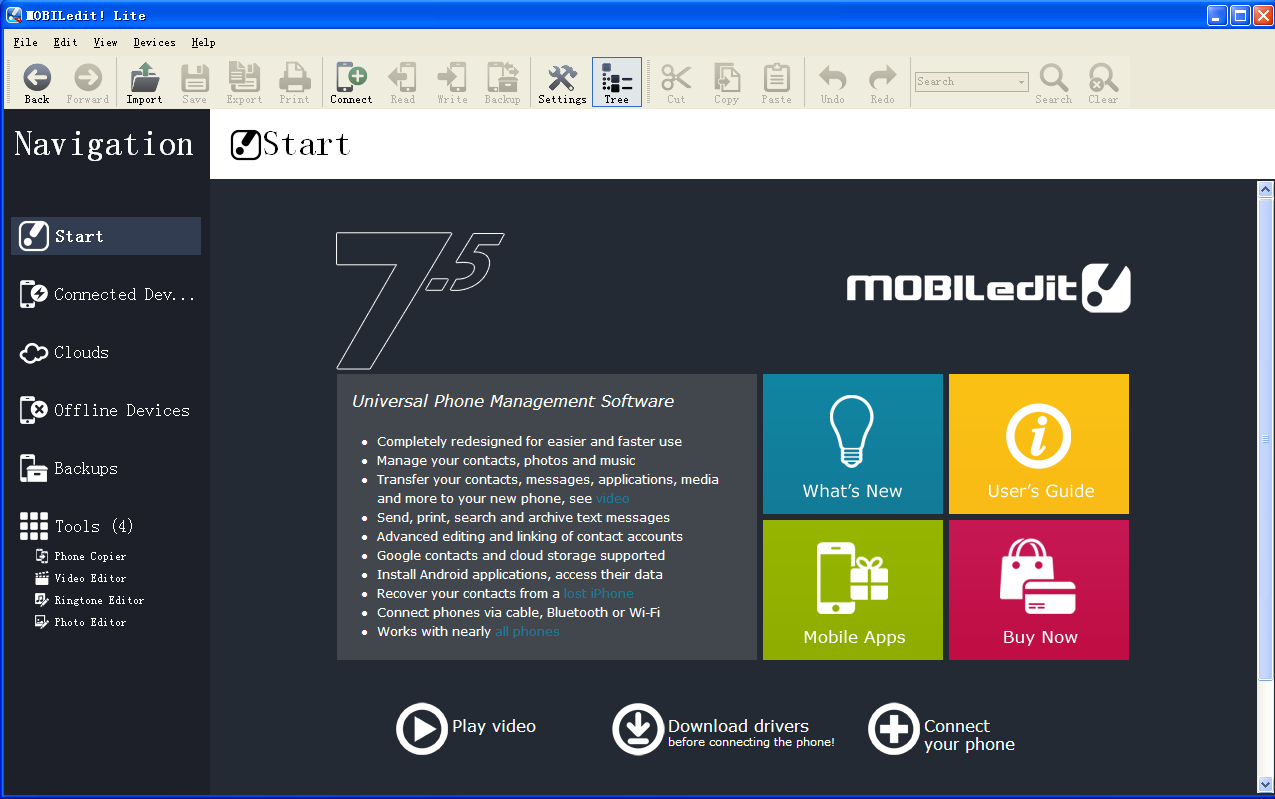This screenshot has height=799, width=1275.
Task: Click the scrollbar up arrow
Action: (1265, 189)
